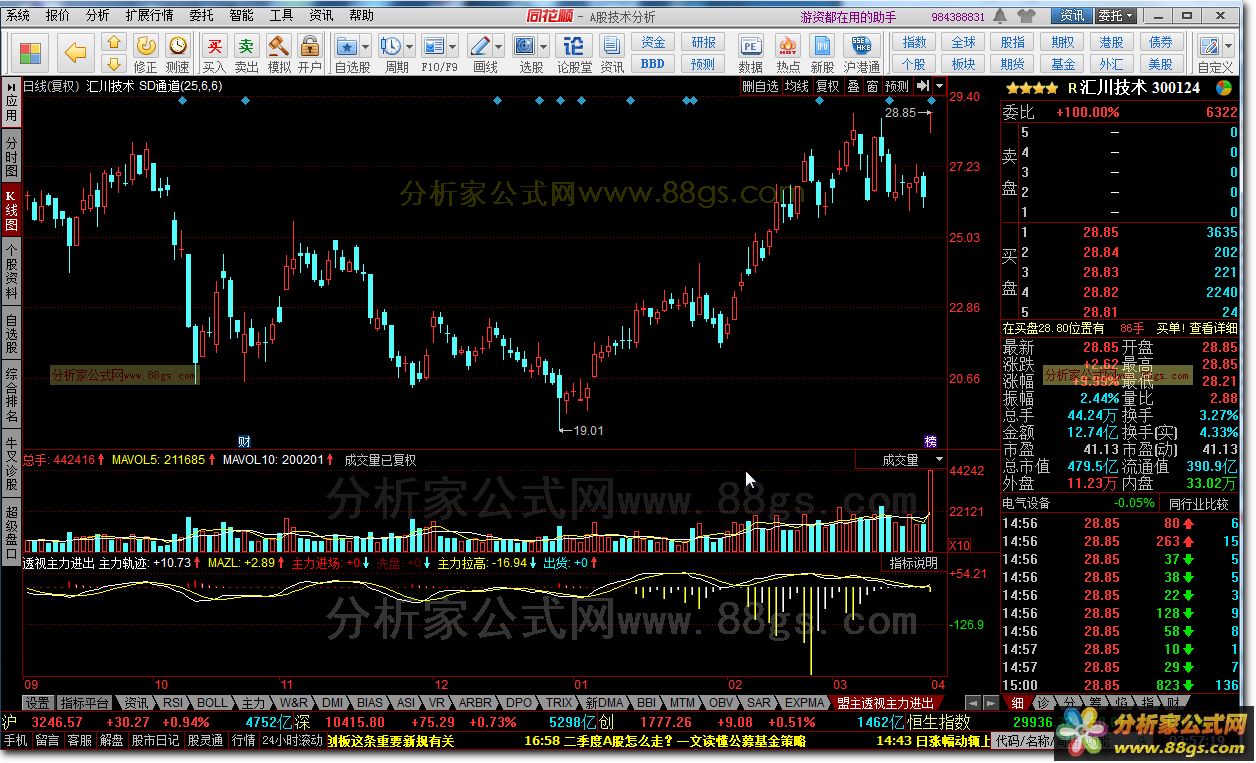Open the 新股 IPO icon
1256x763 pixels.
(x=823, y=47)
